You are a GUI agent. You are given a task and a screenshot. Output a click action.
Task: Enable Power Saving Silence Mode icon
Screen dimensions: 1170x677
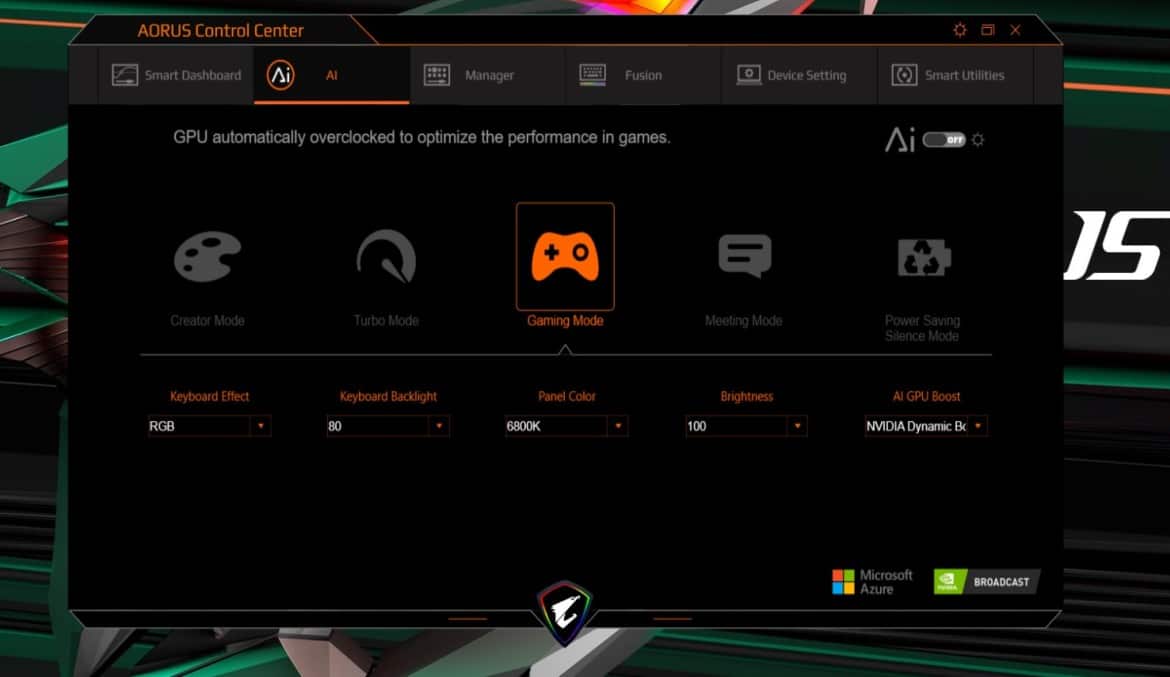pos(922,258)
